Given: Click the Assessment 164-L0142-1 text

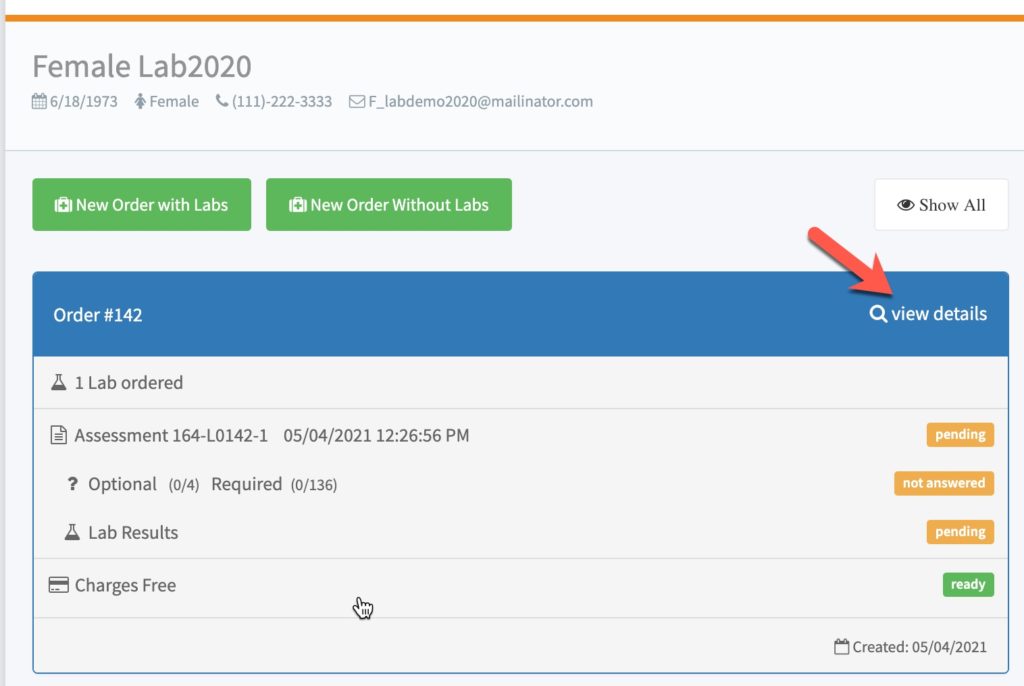Looking at the screenshot, I should coord(171,436).
